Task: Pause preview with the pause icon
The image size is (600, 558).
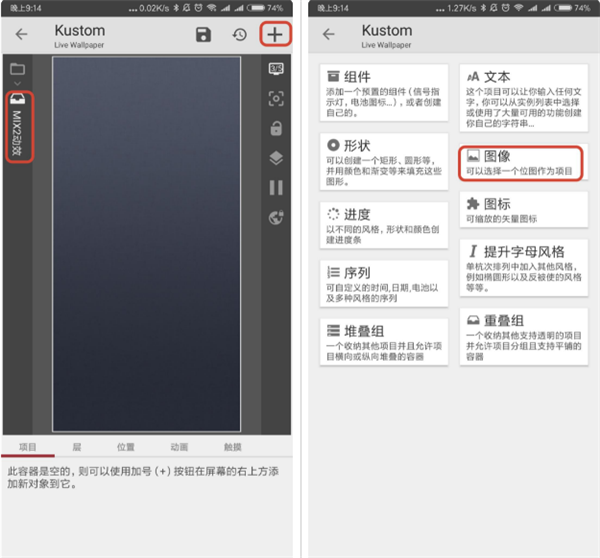Action: [x=276, y=188]
